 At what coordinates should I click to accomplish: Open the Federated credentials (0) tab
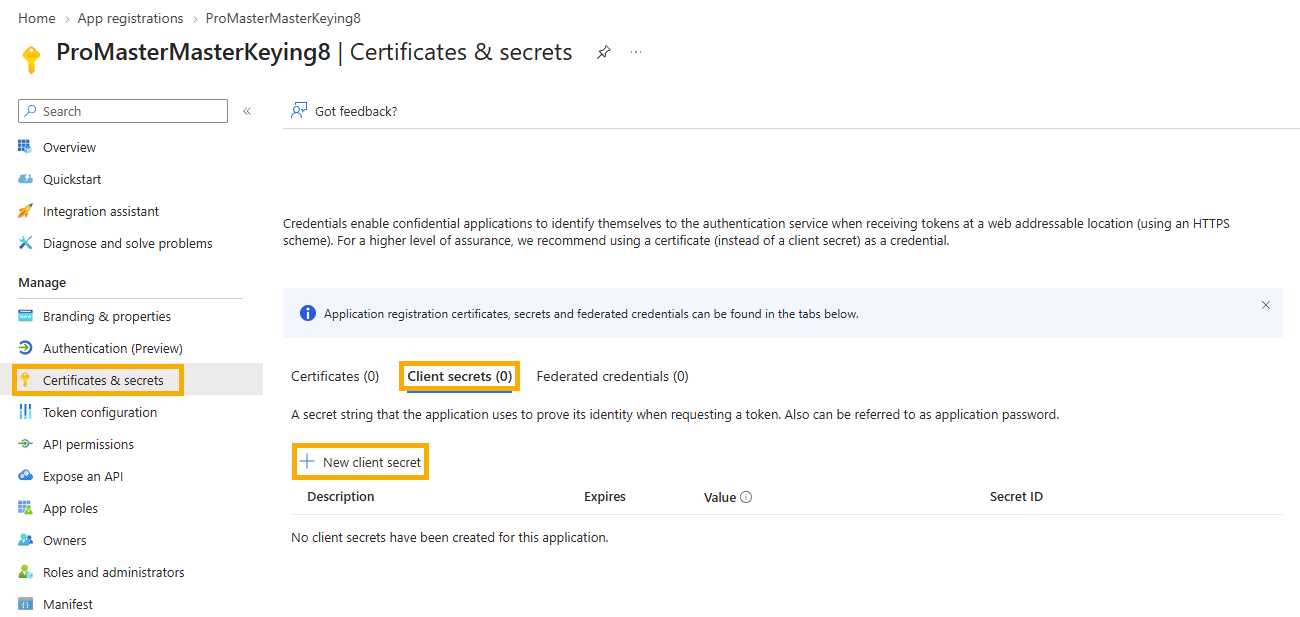612,376
